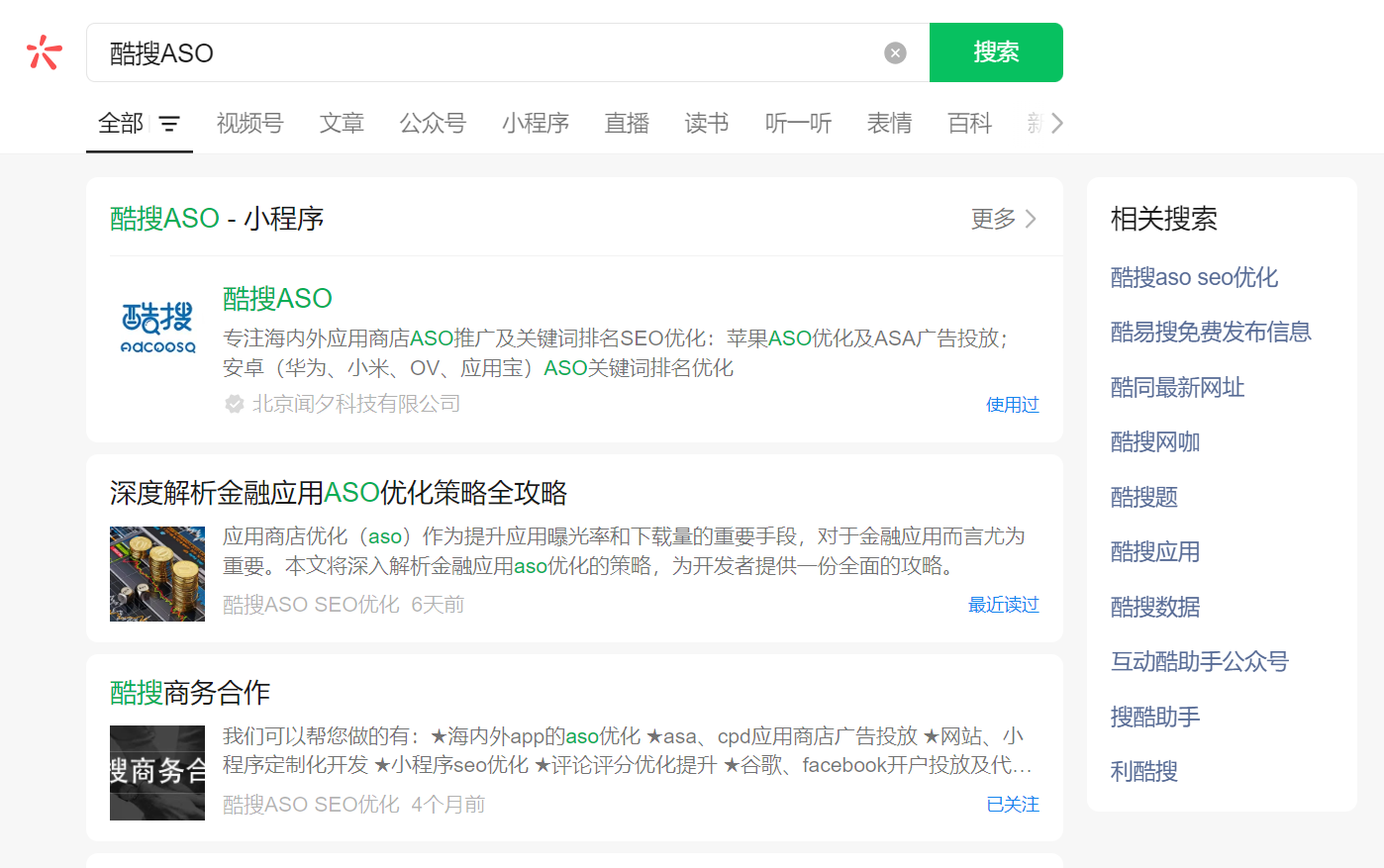Click the green 搜索 button

point(996,52)
